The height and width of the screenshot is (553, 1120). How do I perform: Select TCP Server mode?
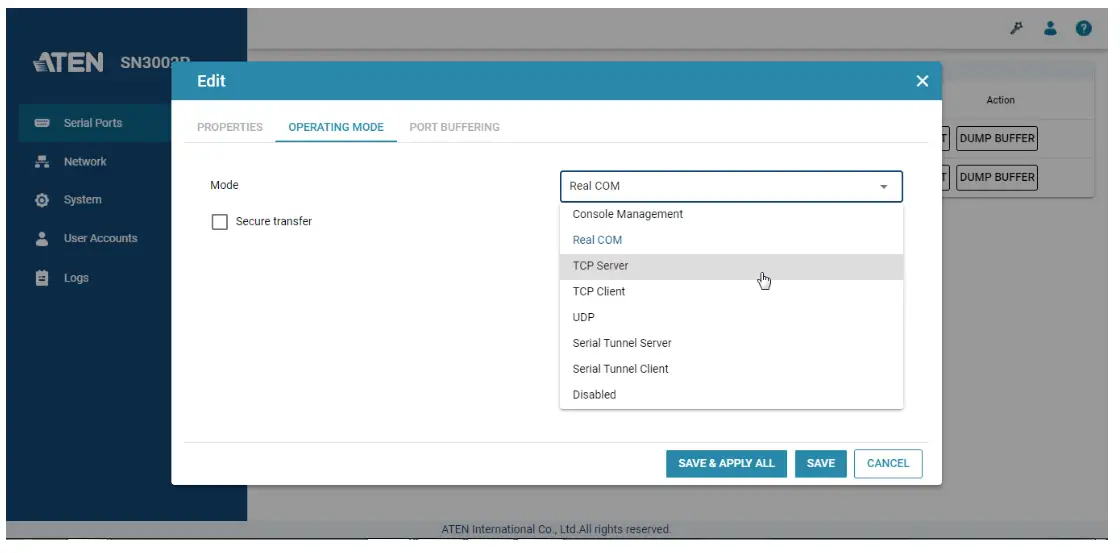pyautogui.click(x=731, y=266)
